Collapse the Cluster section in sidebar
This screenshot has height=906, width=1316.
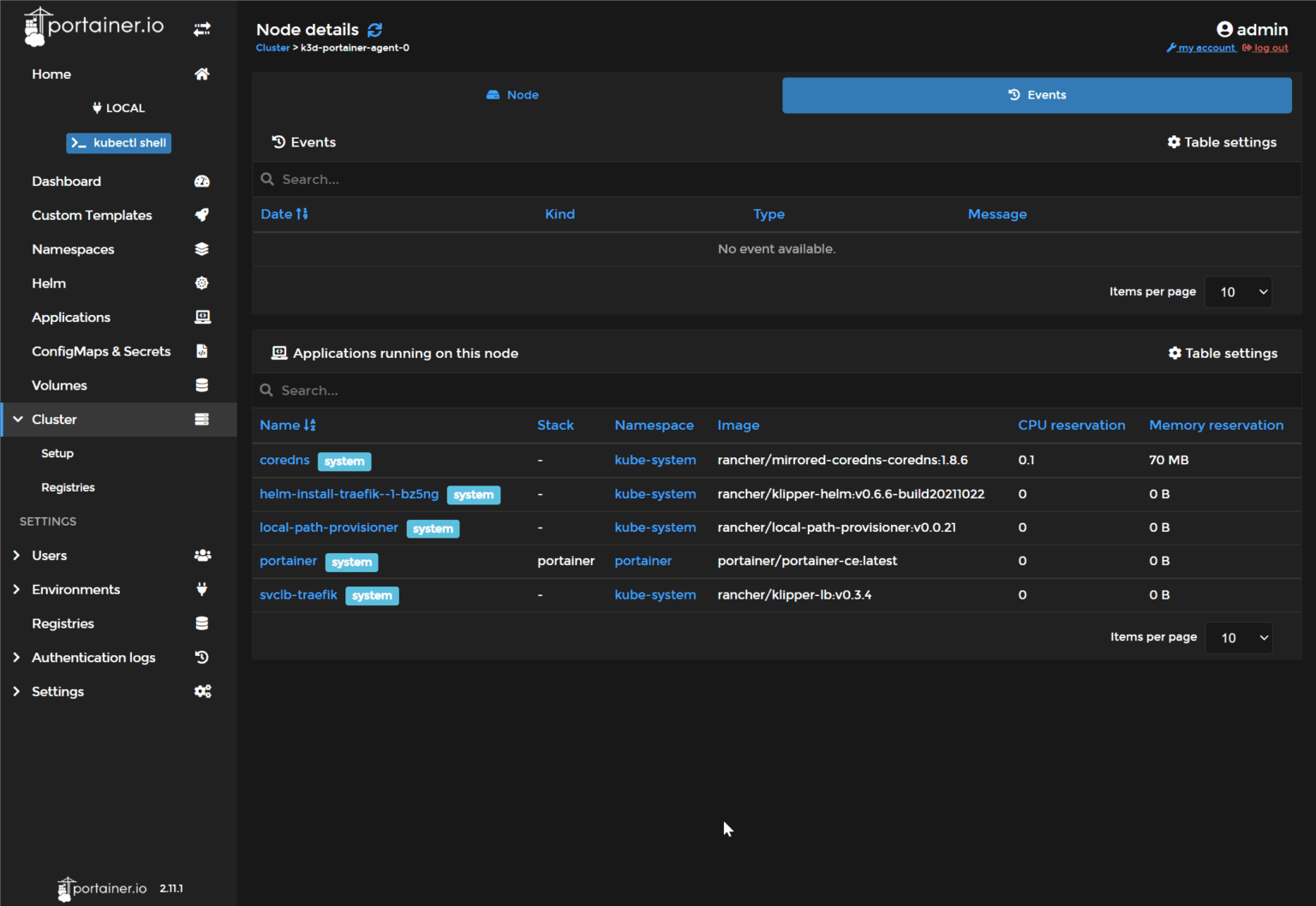coord(18,419)
